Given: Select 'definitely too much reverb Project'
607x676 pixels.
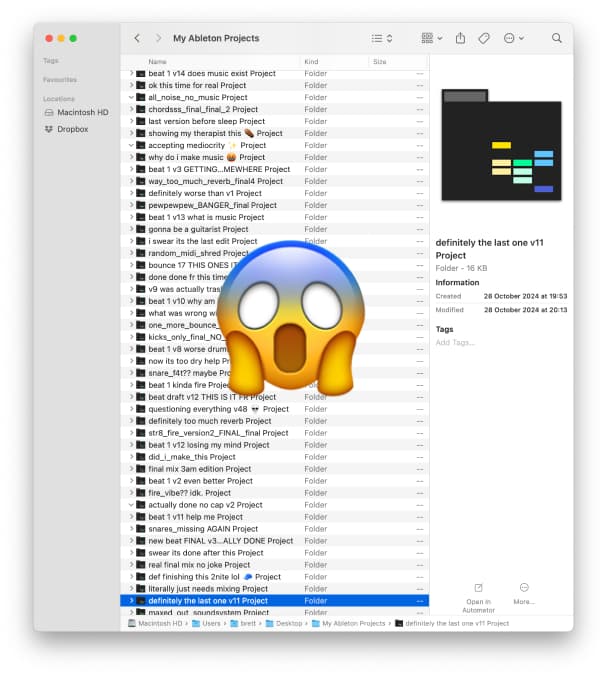Looking at the screenshot, I should click(275, 421).
